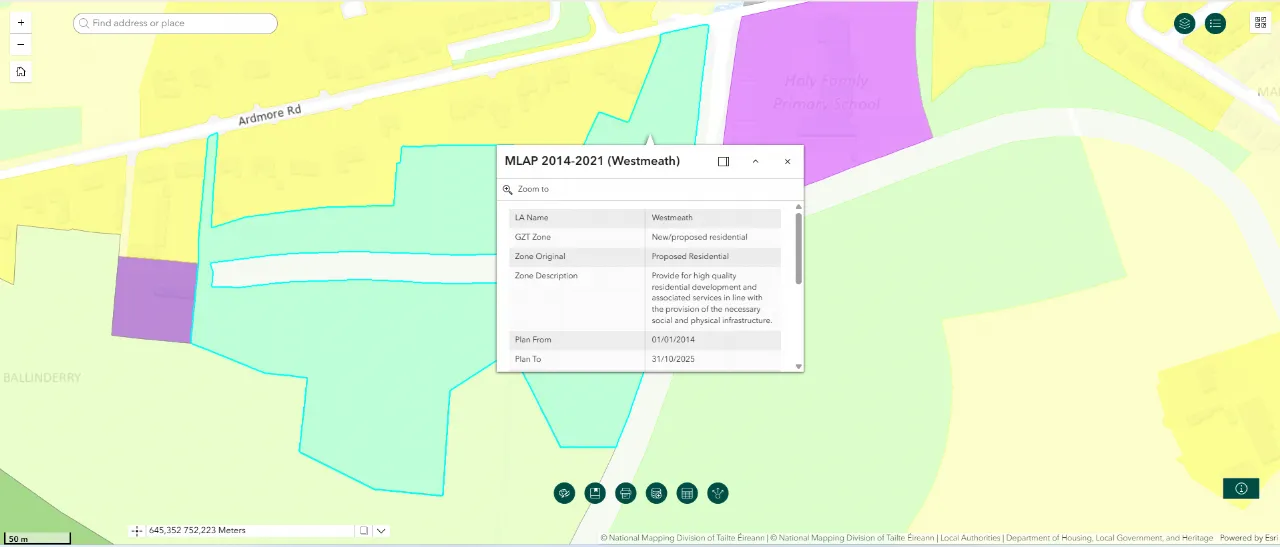1280x547 pixels.
Task: Collapse the MLAP popup with the chevron
Action: pyautogui.click(x=756, y=161)
